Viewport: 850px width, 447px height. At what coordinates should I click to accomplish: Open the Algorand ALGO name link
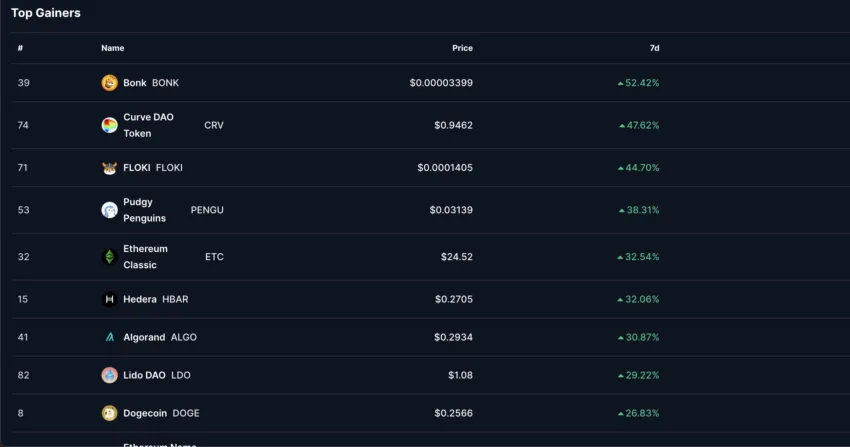click(160, 337)
